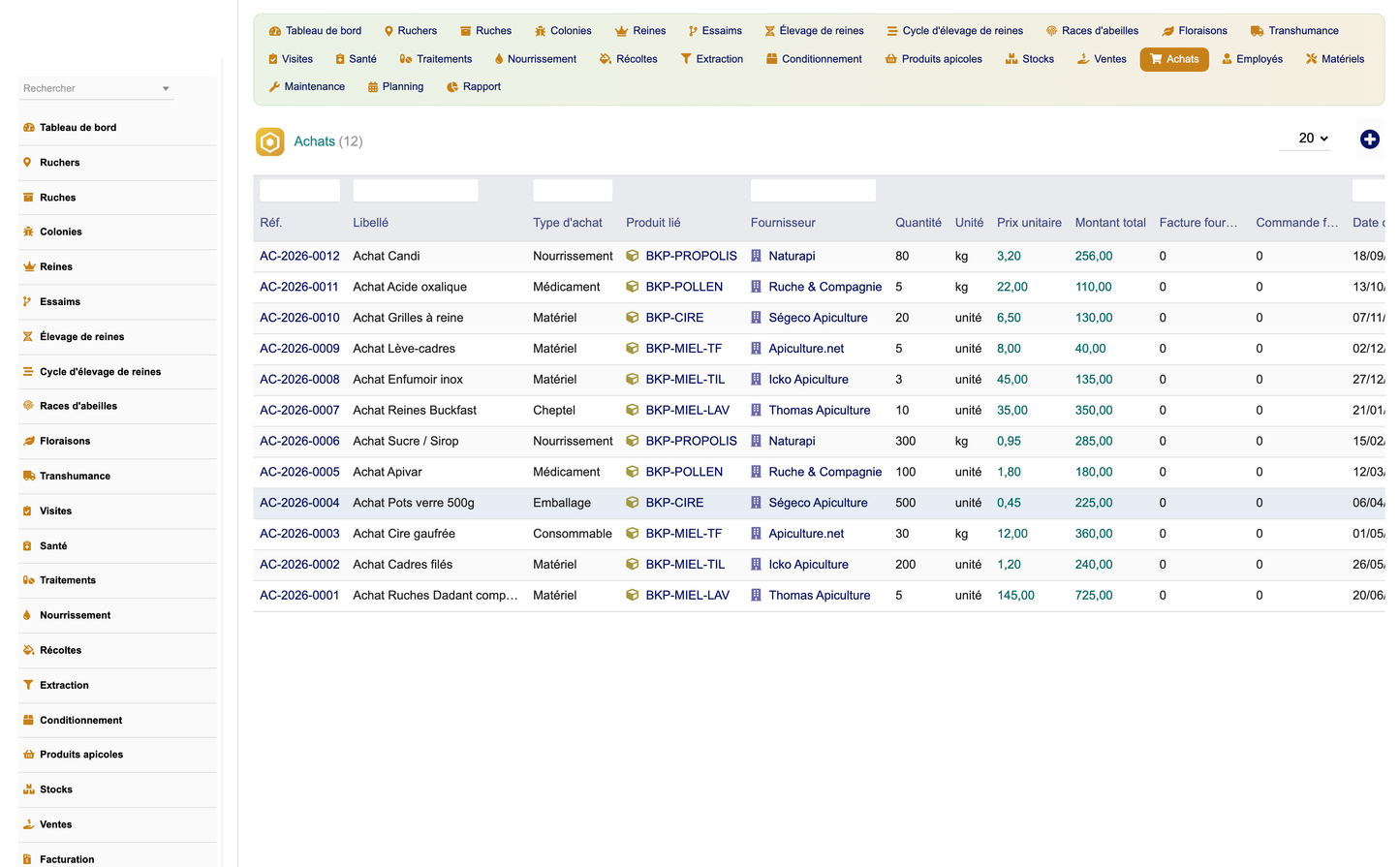
Task: Open the Ventes tab in top navigation
Action: [1102, 59]
